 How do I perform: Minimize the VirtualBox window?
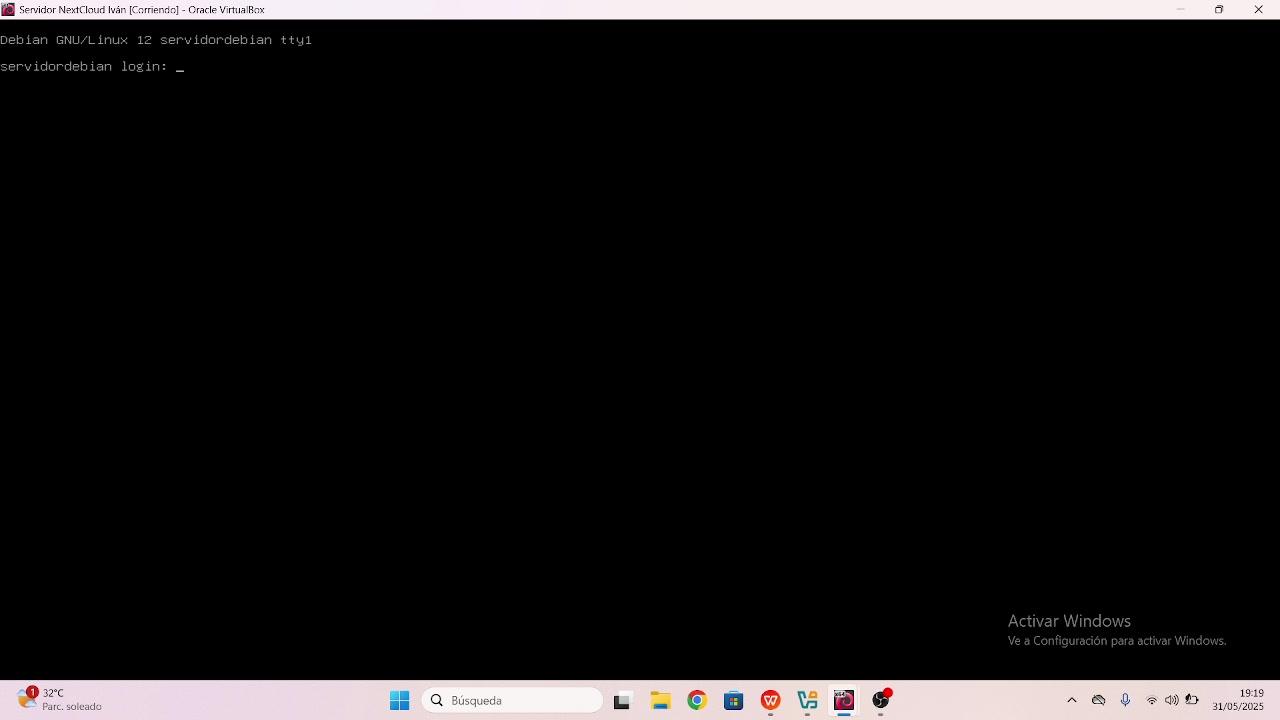[x=1180, y=9]
